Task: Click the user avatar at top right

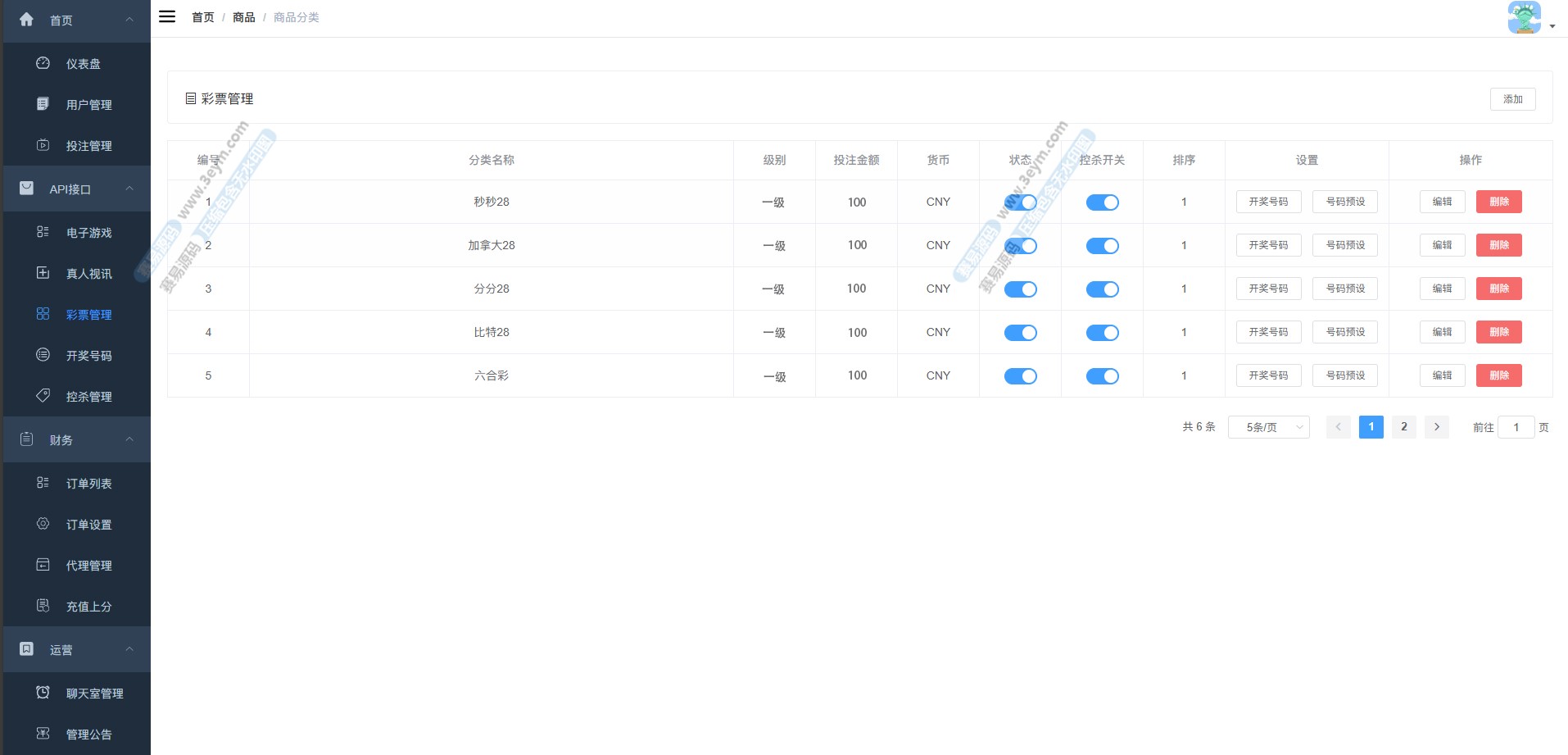Action: (x=1524, y=17)
